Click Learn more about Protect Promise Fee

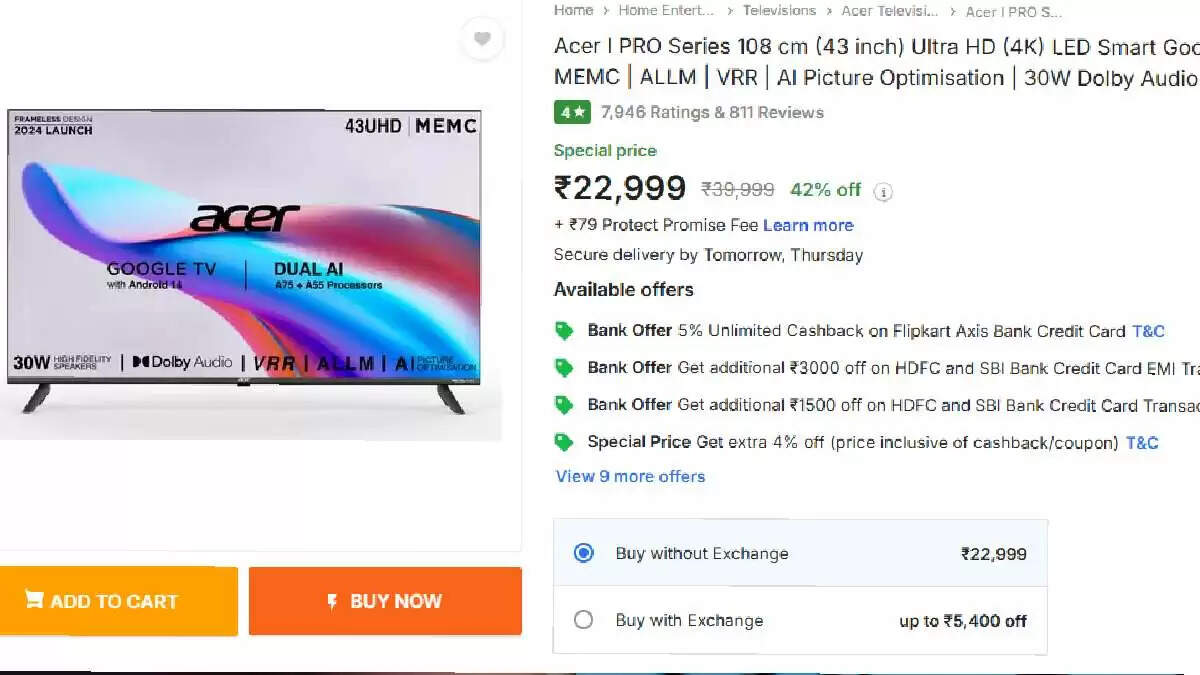coord(808,225)
